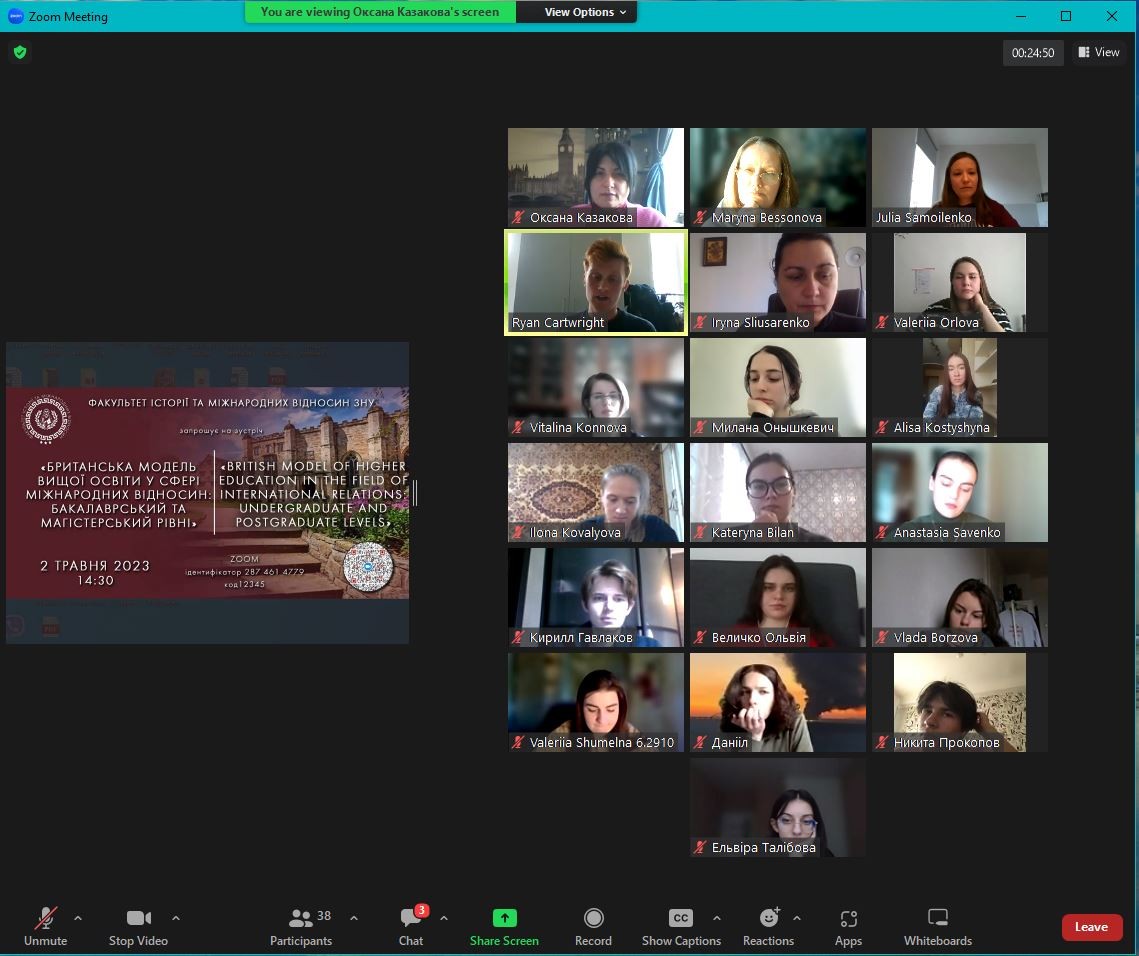Expand video options arrow beside Stop Video
This screenshot has width=1139, height=956.
coord(176,917)
